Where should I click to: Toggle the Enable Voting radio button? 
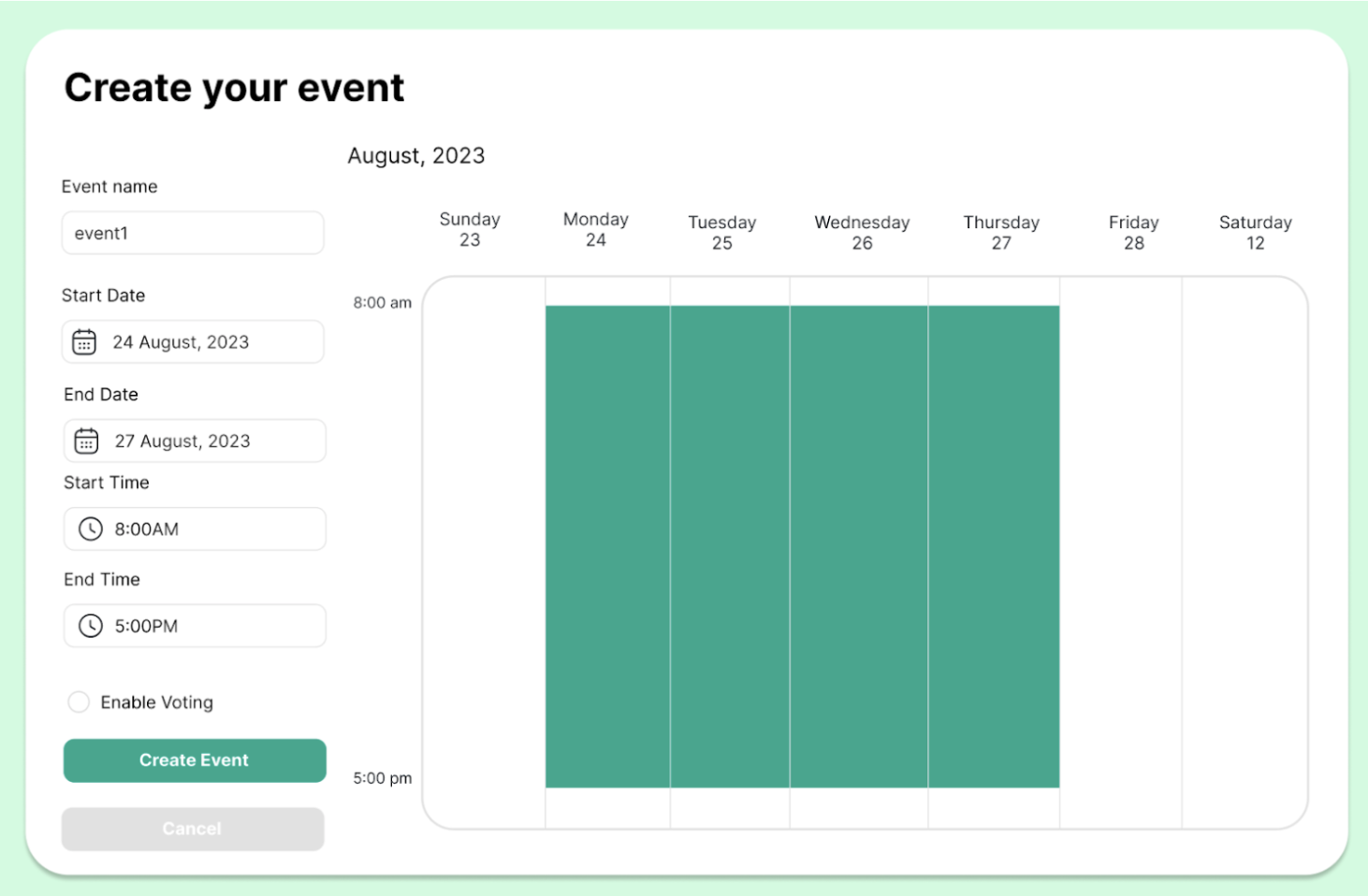tap(79, 701)
